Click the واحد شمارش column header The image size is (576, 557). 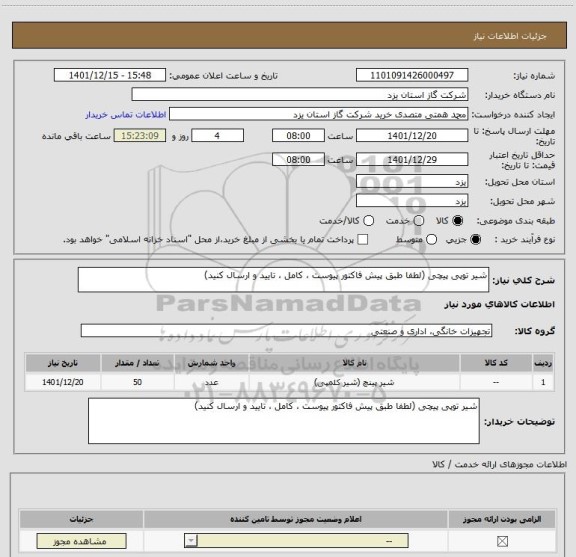pyautogui.click(x=212, y=363)
